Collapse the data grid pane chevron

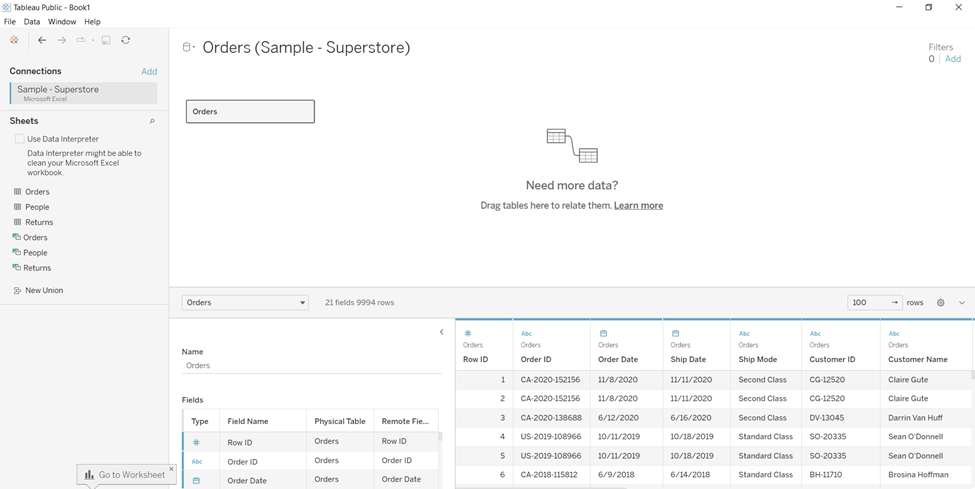click(x=961, y=303)
